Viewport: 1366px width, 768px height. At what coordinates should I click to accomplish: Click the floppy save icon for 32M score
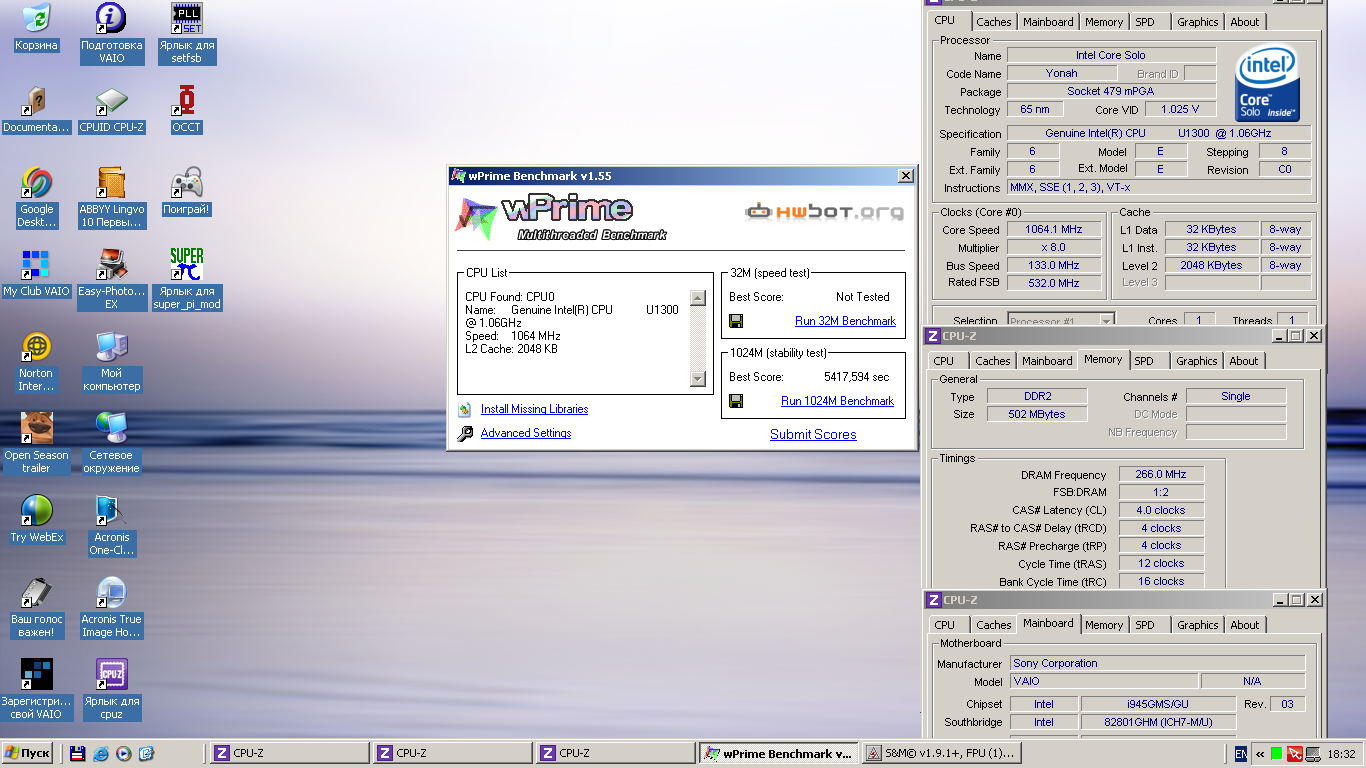click(736, 321)
